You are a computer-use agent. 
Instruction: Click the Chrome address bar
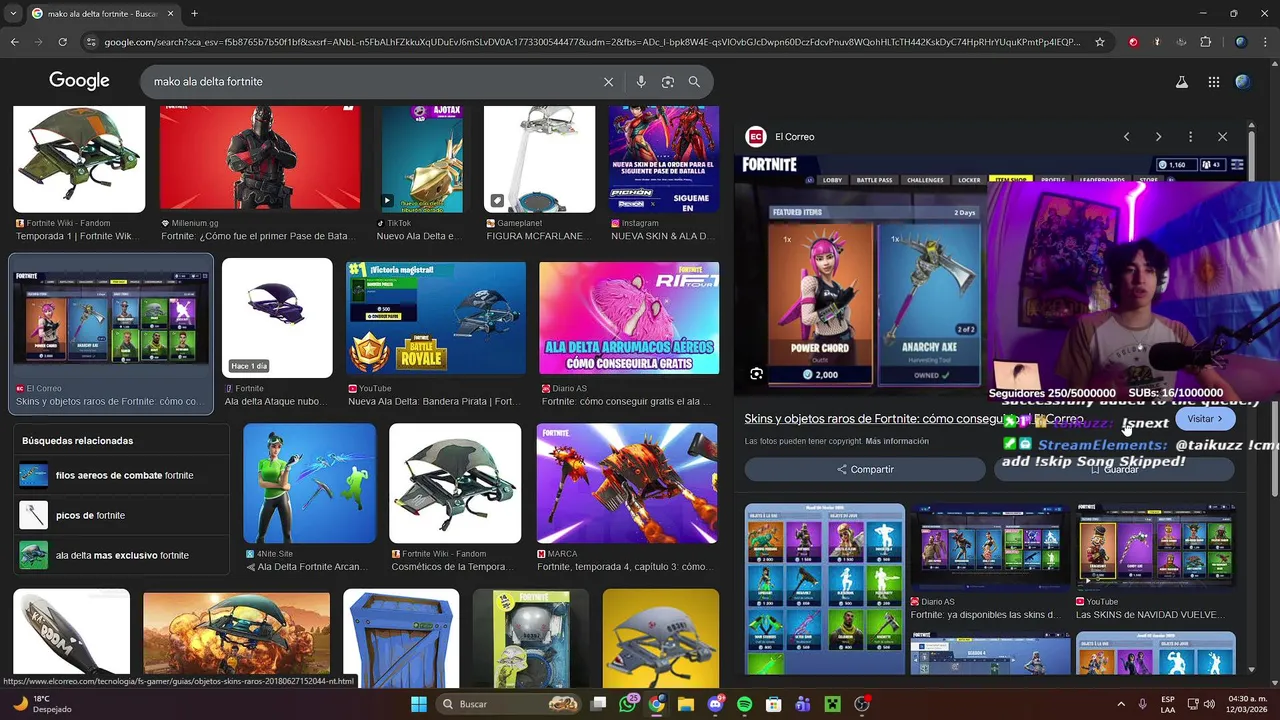click(x=590, y=42)
